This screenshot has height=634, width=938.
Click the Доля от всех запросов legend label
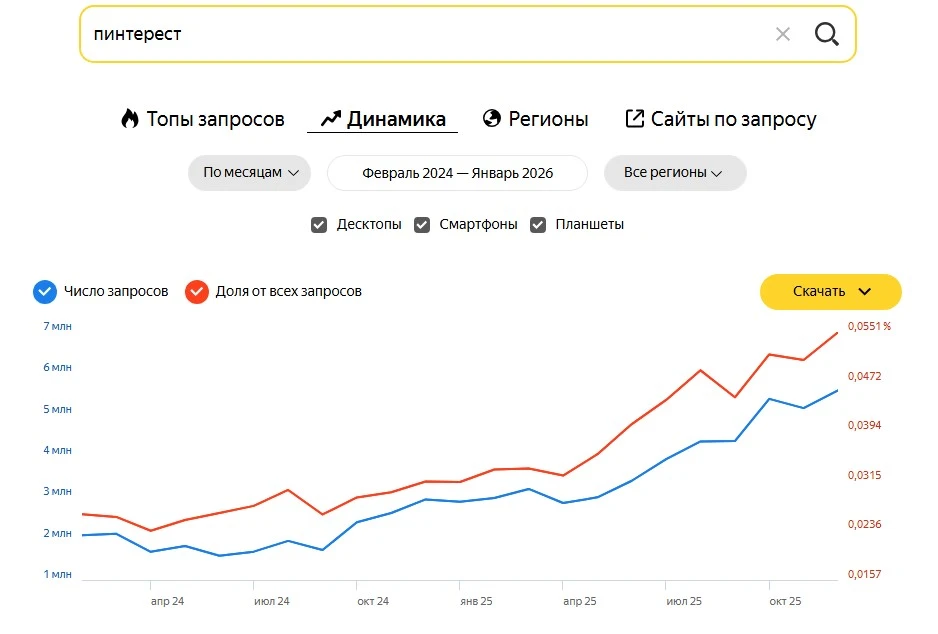coord(289,292)
